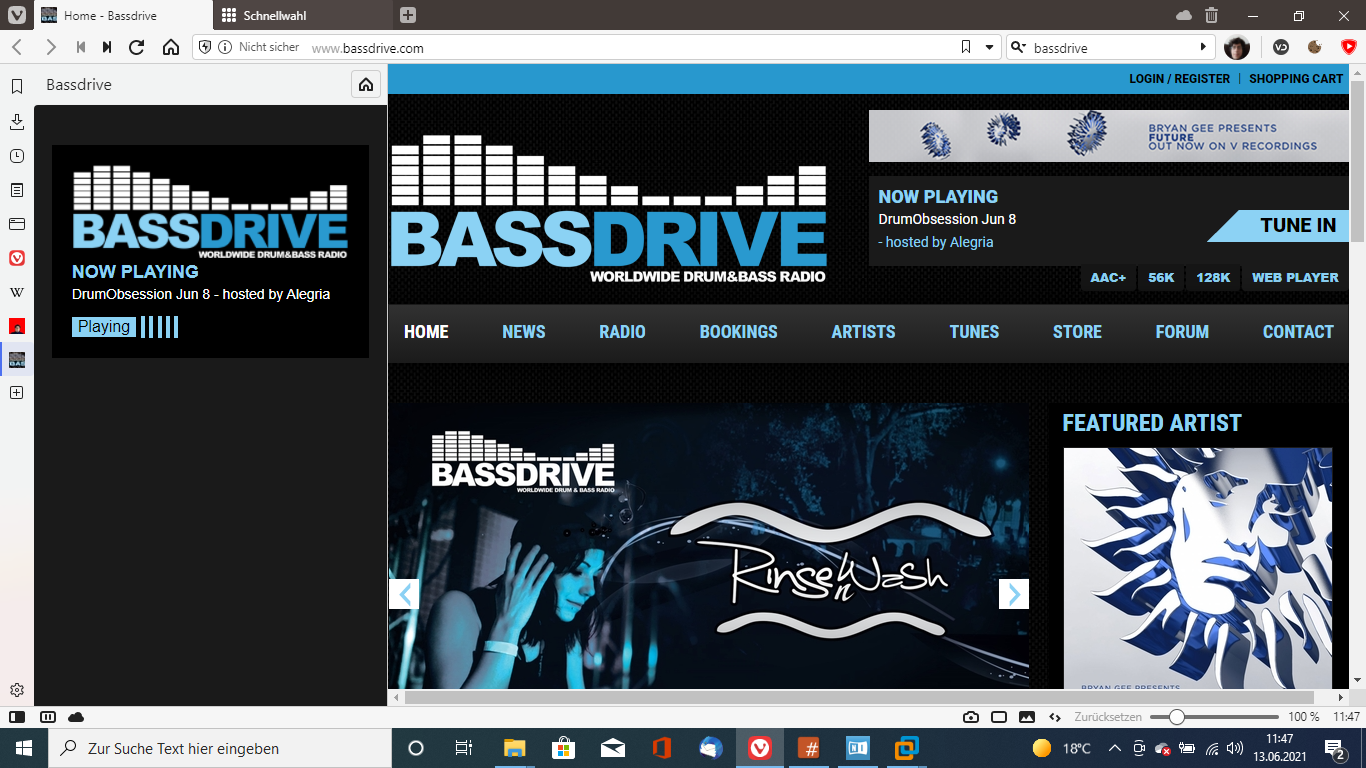Go to the browser homepage
The width and height of the screenshot is (1366, 768).
(171, 47)
